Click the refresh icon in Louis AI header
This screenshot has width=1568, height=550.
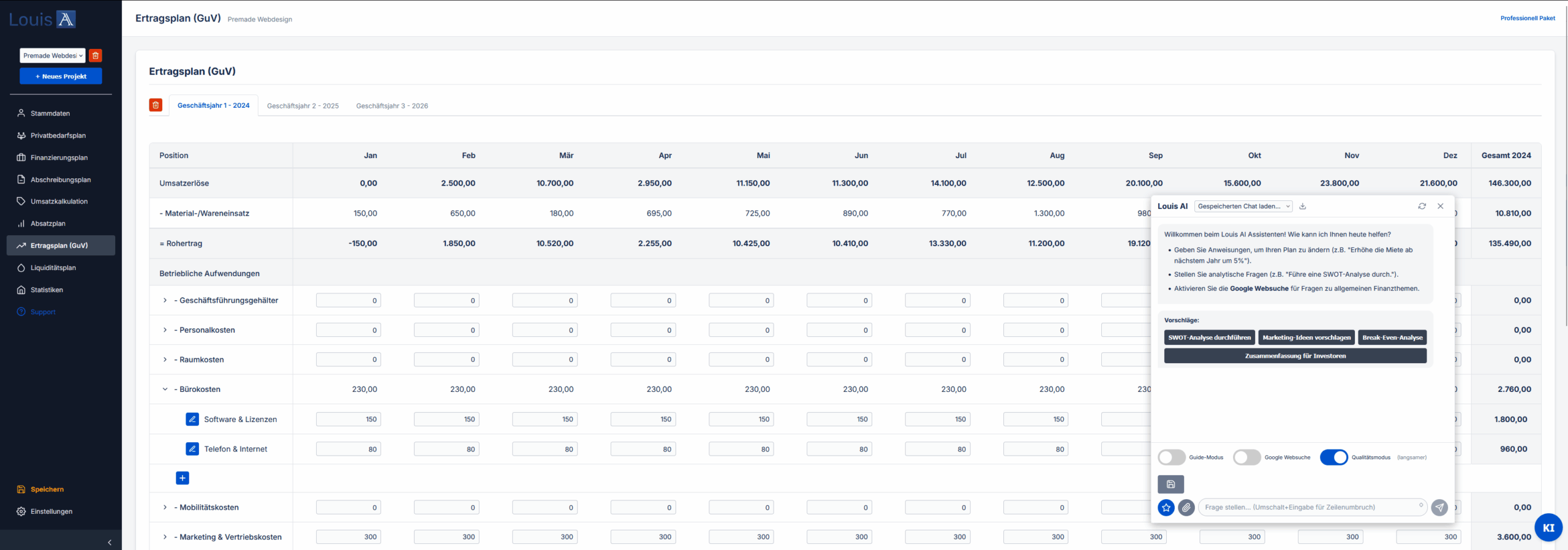pos(1422,206)
